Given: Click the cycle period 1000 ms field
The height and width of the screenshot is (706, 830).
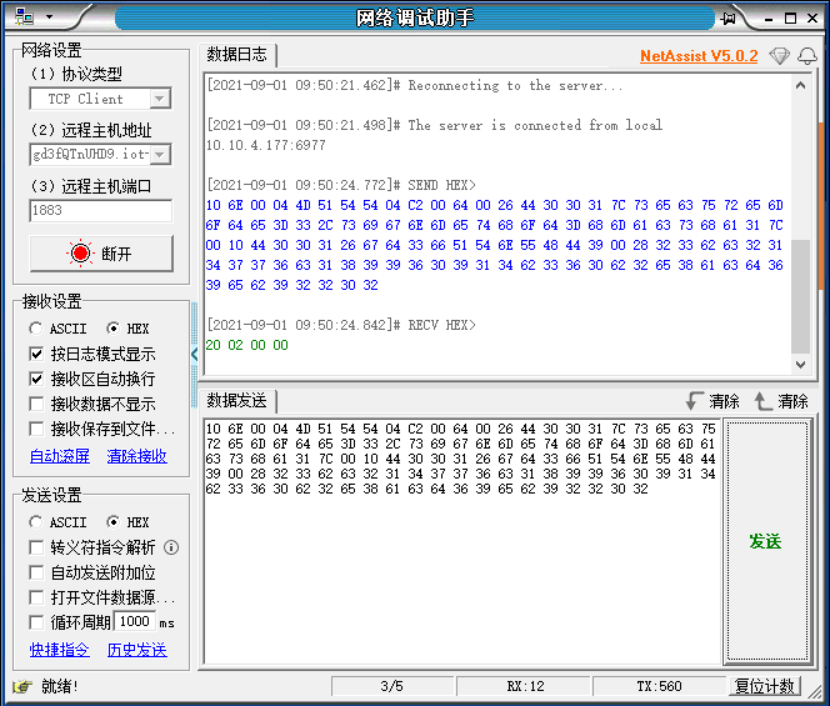Looking at the screenshot, I should click(x=134, y=621).
